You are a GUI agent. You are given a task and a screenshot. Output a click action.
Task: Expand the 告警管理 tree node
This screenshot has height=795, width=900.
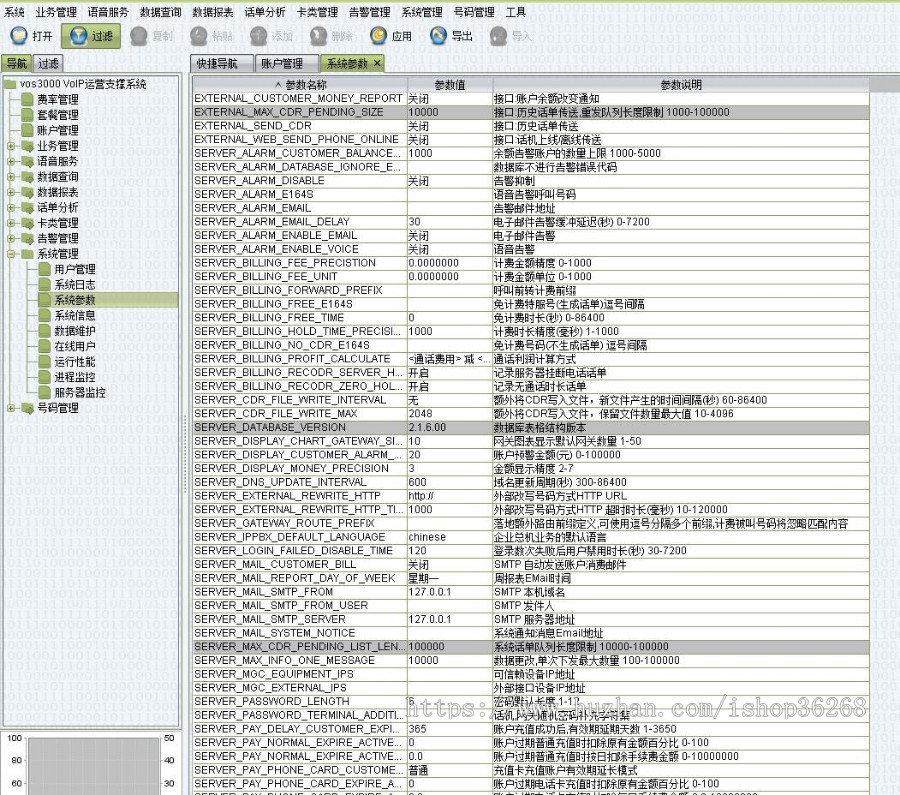[x=11, y=238]
